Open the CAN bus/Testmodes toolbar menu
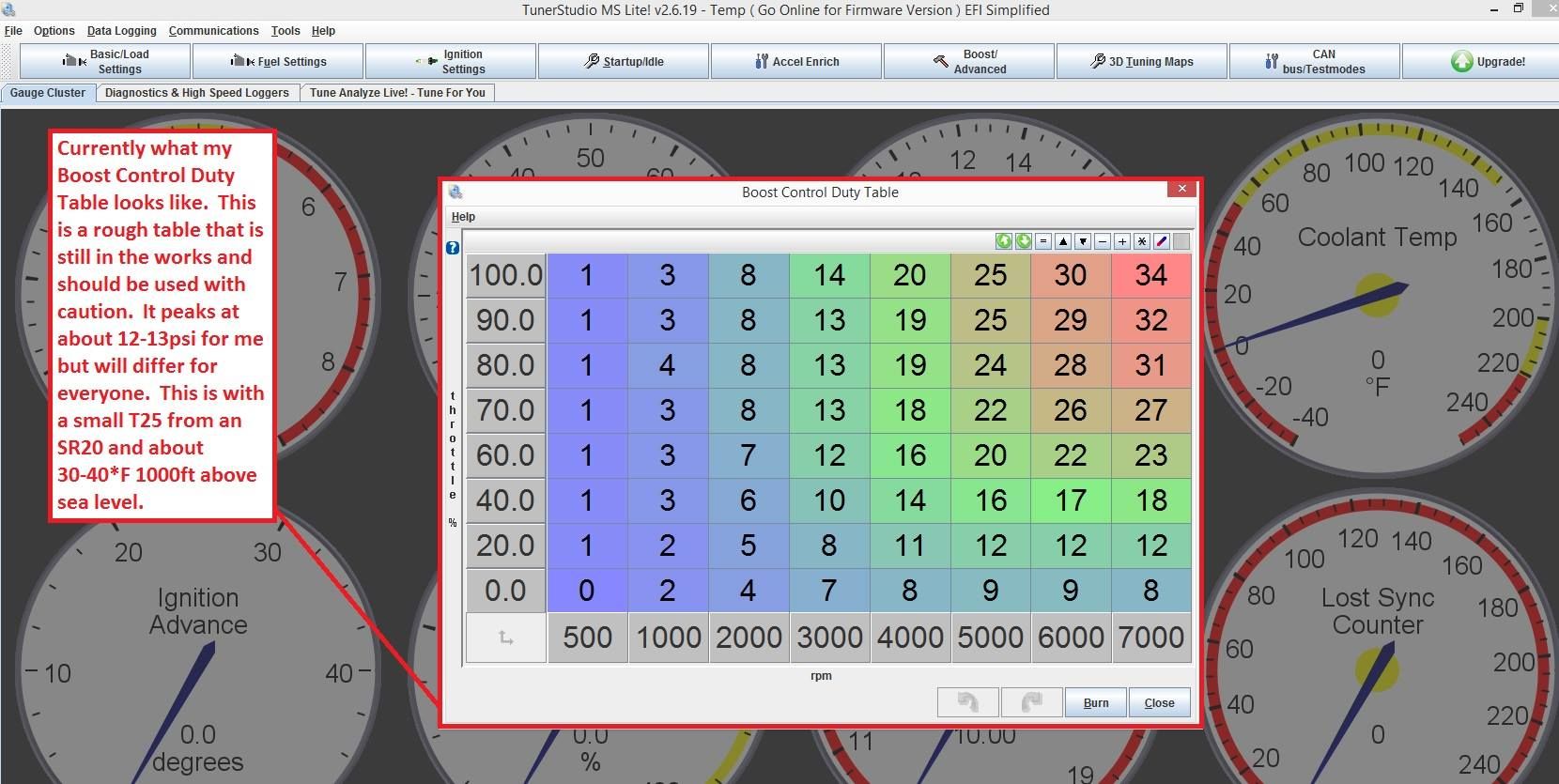This screenshot has height=784, width=1559. (x=1315, y=62)
